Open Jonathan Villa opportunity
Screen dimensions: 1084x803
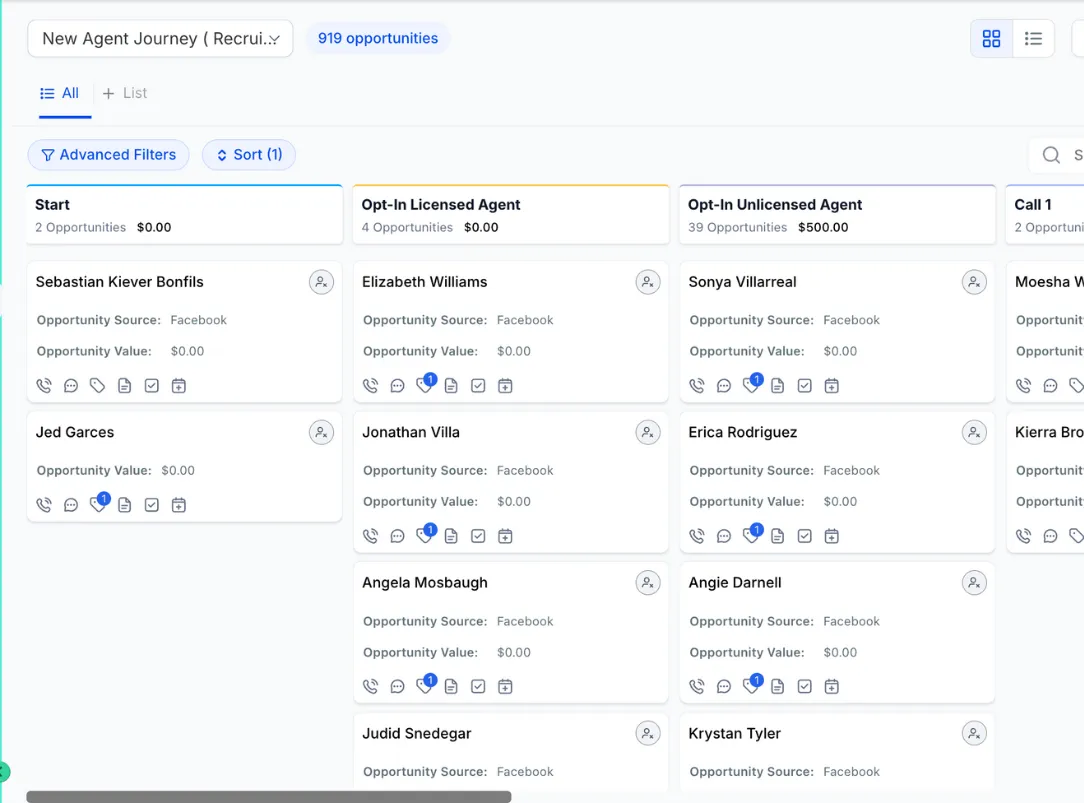click(x=411, y=433)
